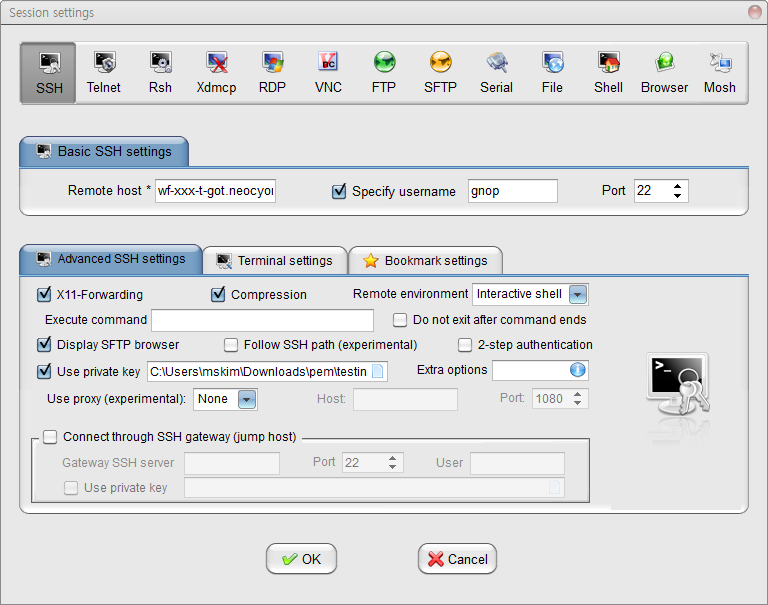Increase the proxy Port 1080 value

point(578,394)
